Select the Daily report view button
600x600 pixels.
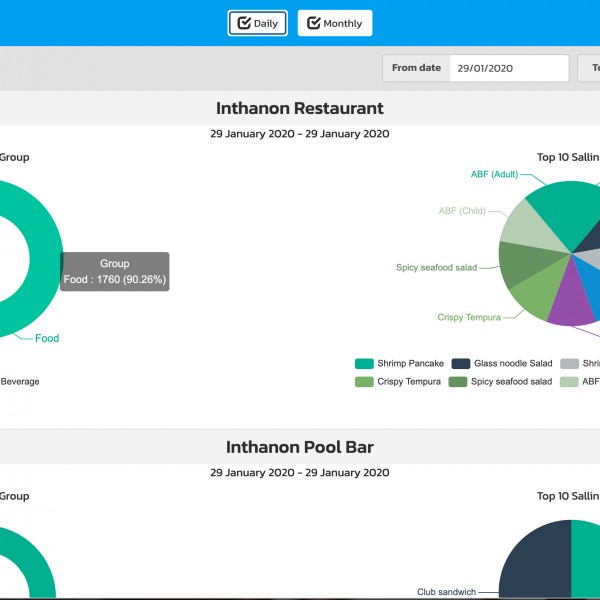pos(257,23)
